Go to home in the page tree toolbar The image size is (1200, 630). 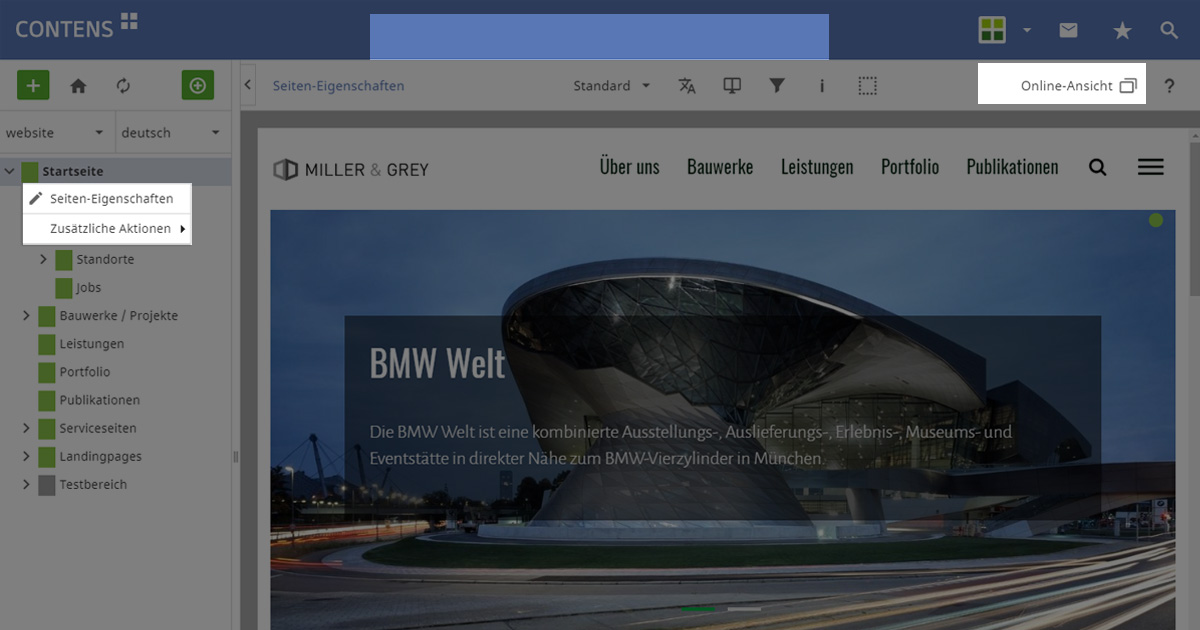tap(78, 86)
